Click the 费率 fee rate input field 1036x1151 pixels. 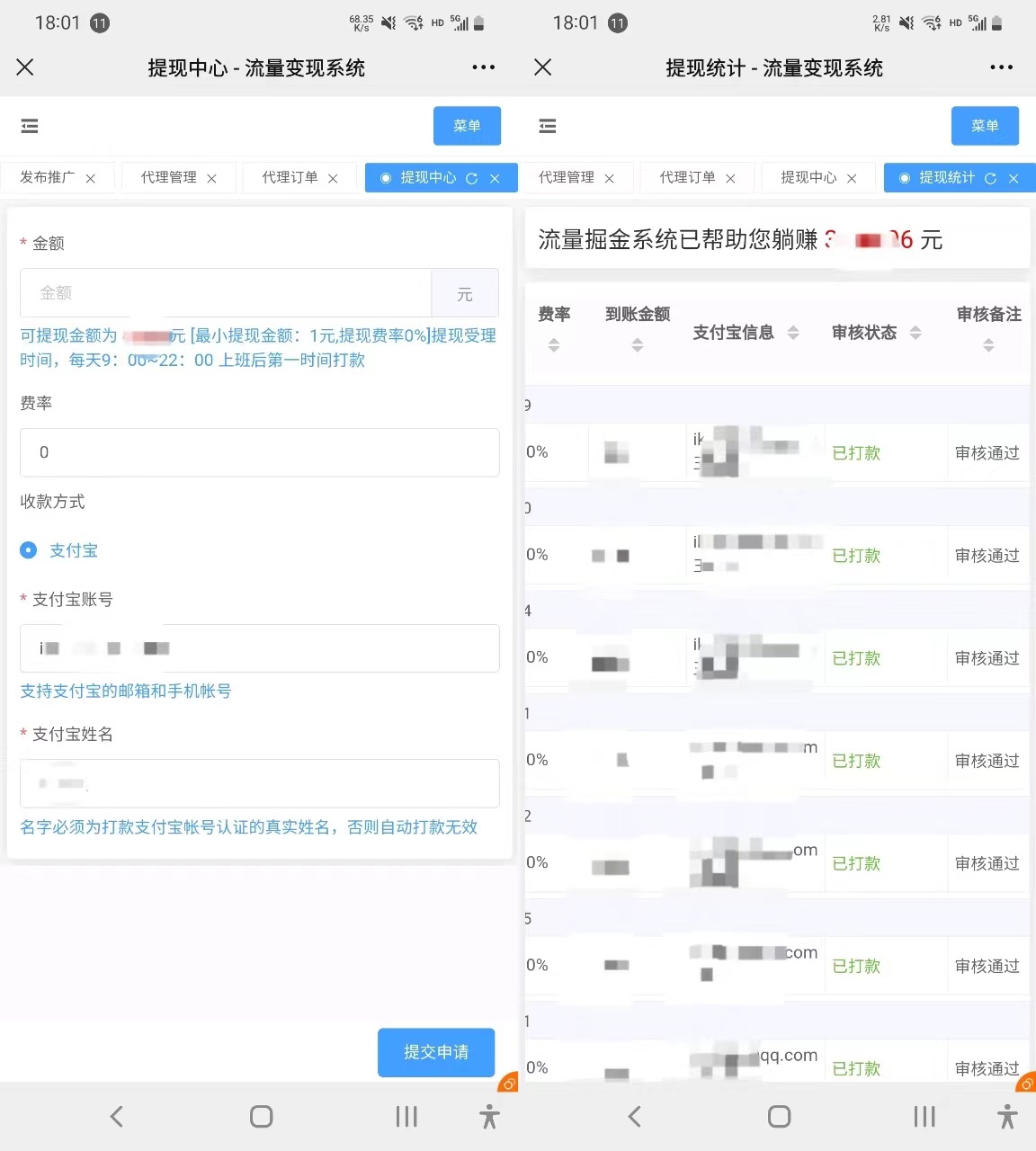(259, 452)
